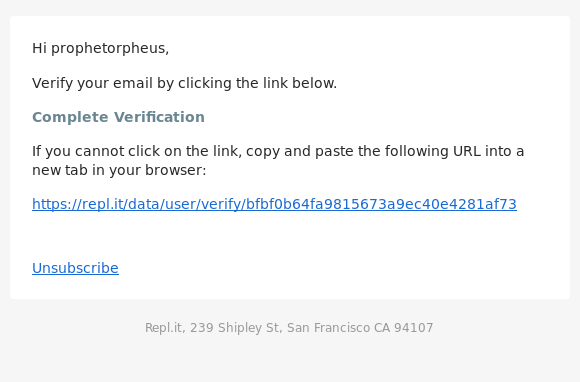The height and width of the screenshot is (382, 580).
Task: Open the repl.it verify URL link
Action: 274,204
